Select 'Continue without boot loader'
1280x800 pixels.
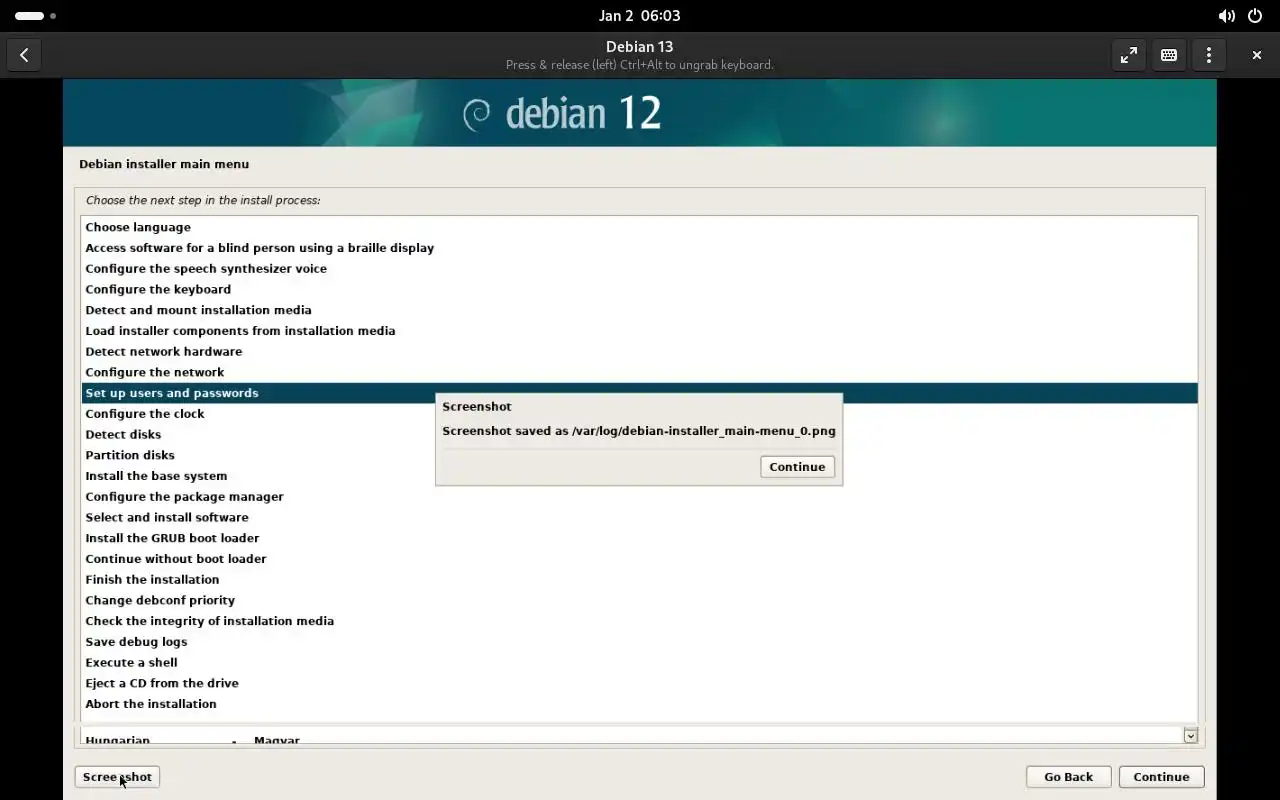639,559
